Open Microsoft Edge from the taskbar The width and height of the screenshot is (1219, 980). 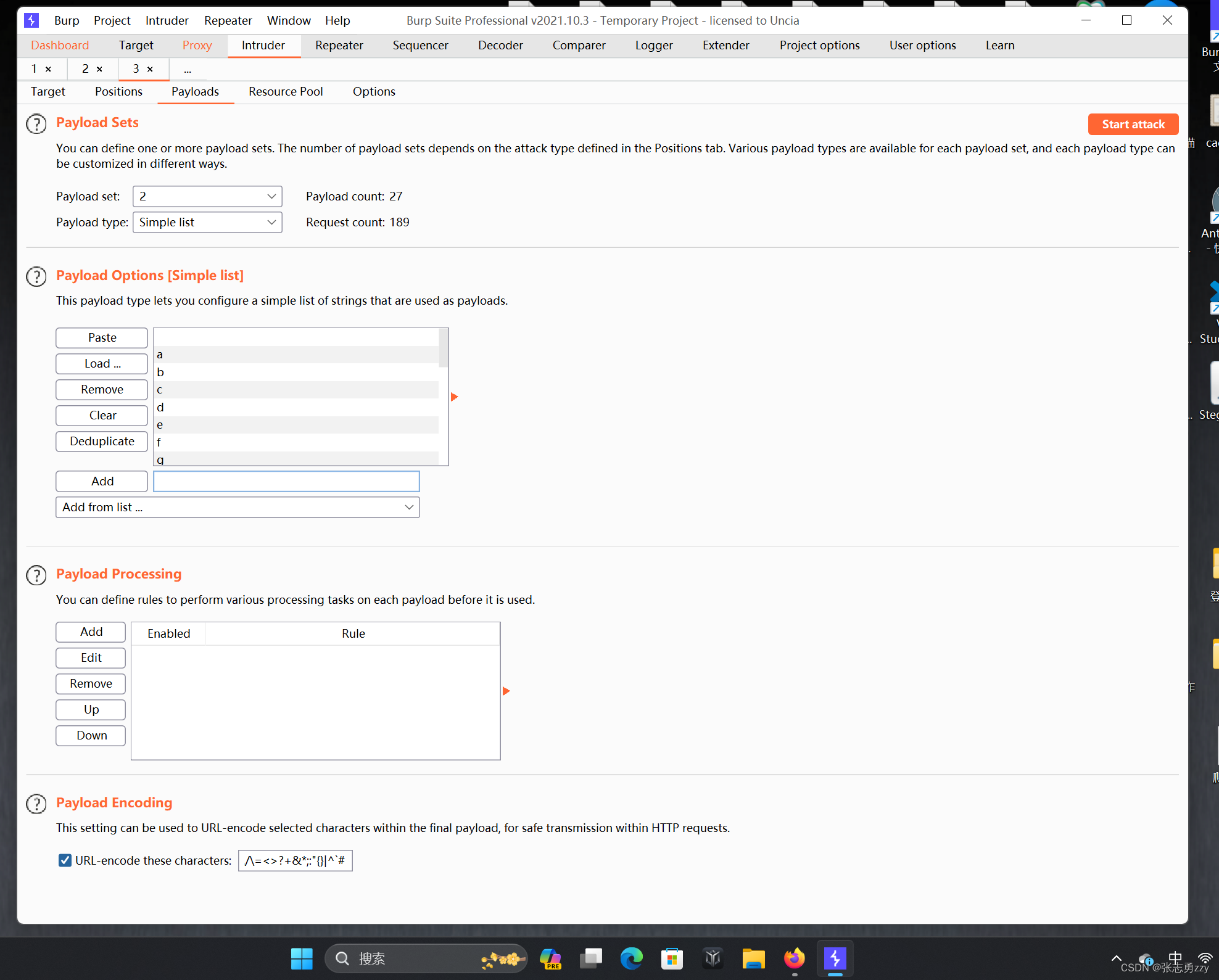coord(631,958)
